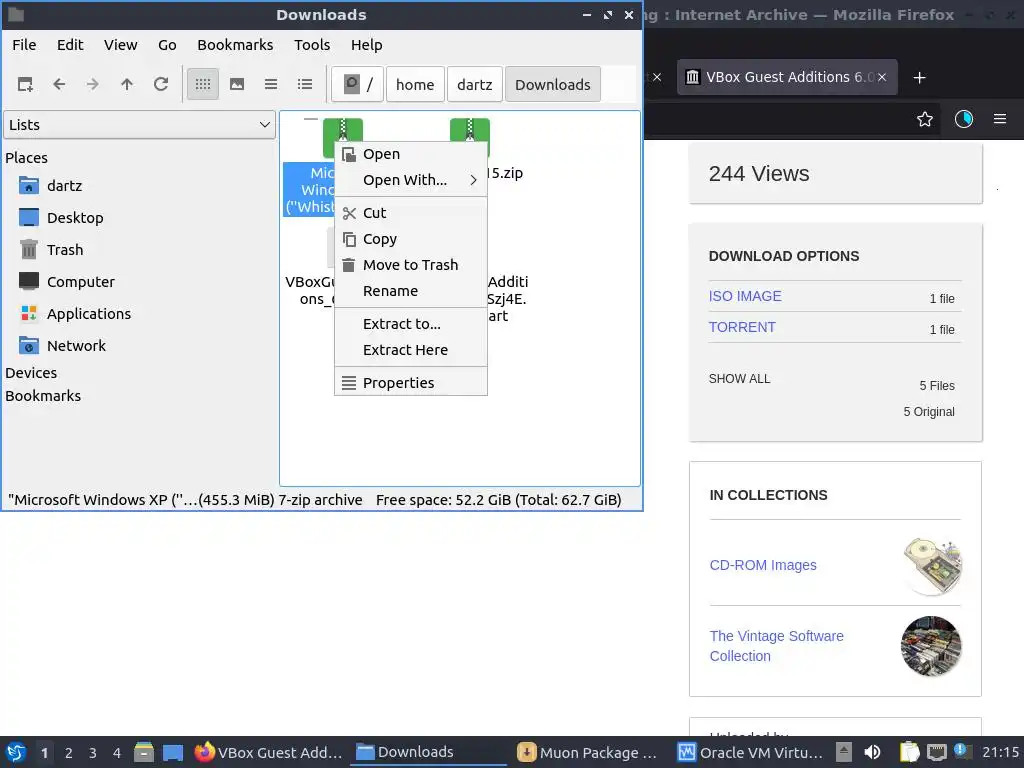
Task: Switch to thumbnail view mode
Action: click(237, 84)
